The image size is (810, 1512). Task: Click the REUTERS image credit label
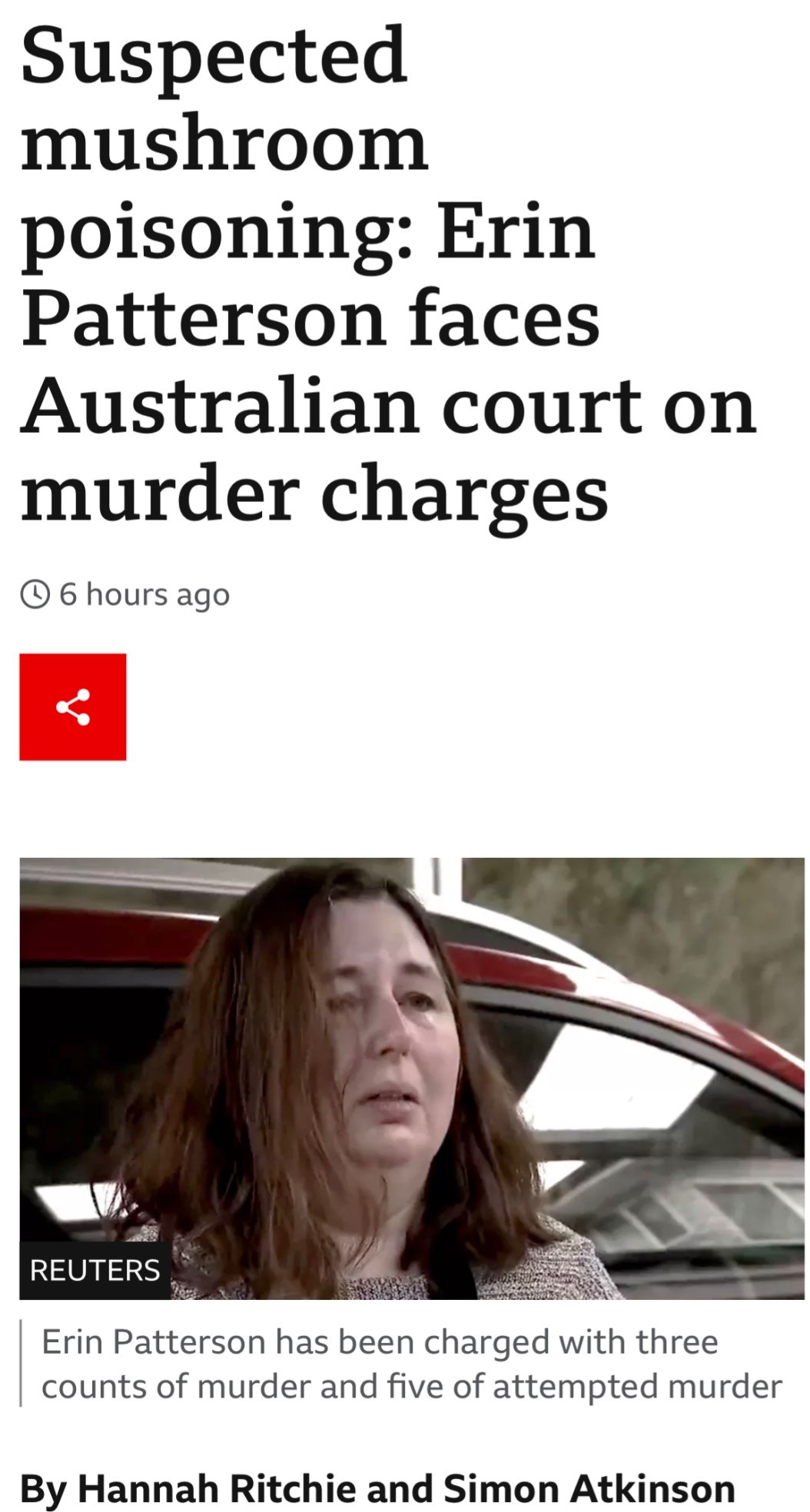[95, 1270]
